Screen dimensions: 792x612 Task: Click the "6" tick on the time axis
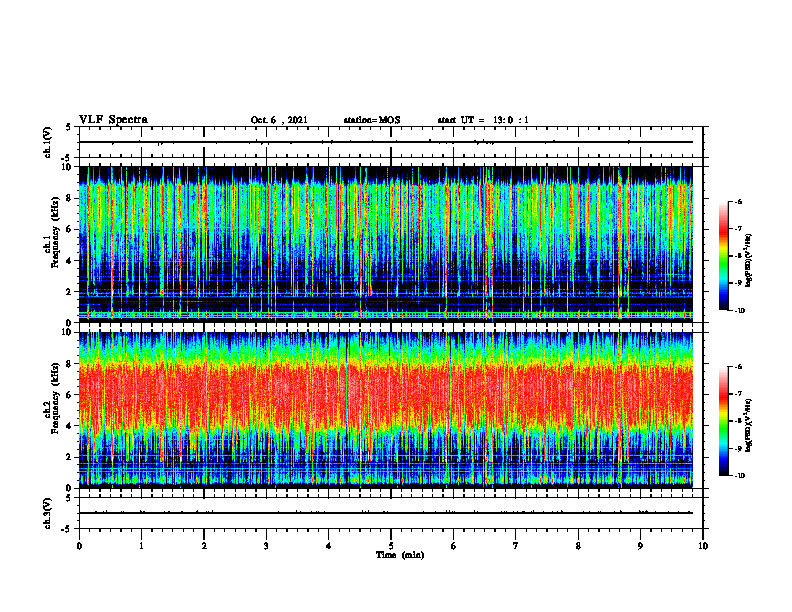454,546
